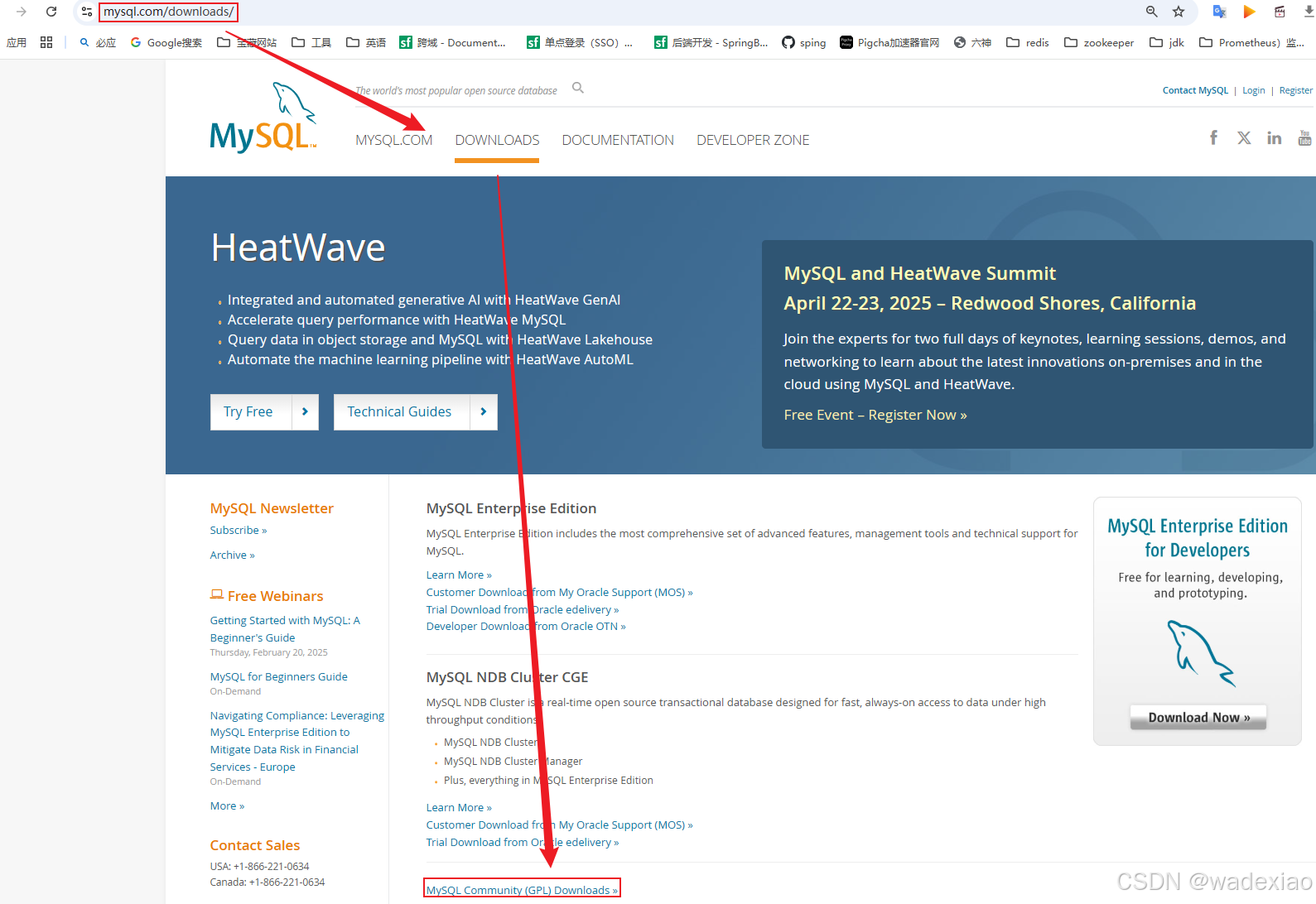Screen dimensions: 1316x904
Task: Open the 单点登录 (SSO) bookmark
Action: coord(580,42)
